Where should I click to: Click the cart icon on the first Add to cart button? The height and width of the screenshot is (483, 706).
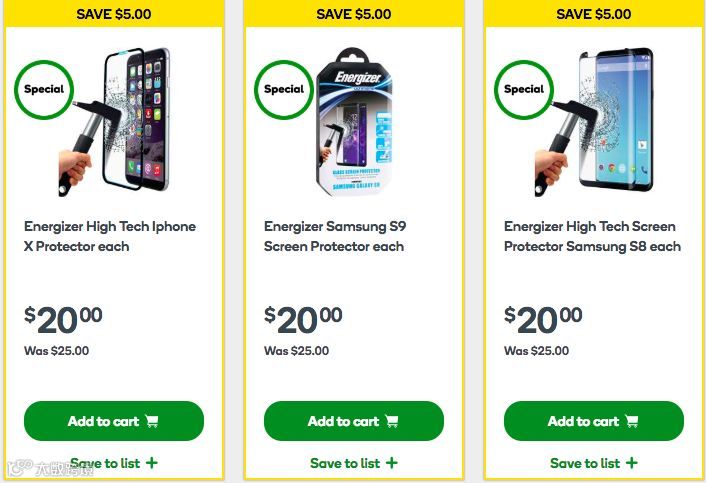tap(152, 421)
